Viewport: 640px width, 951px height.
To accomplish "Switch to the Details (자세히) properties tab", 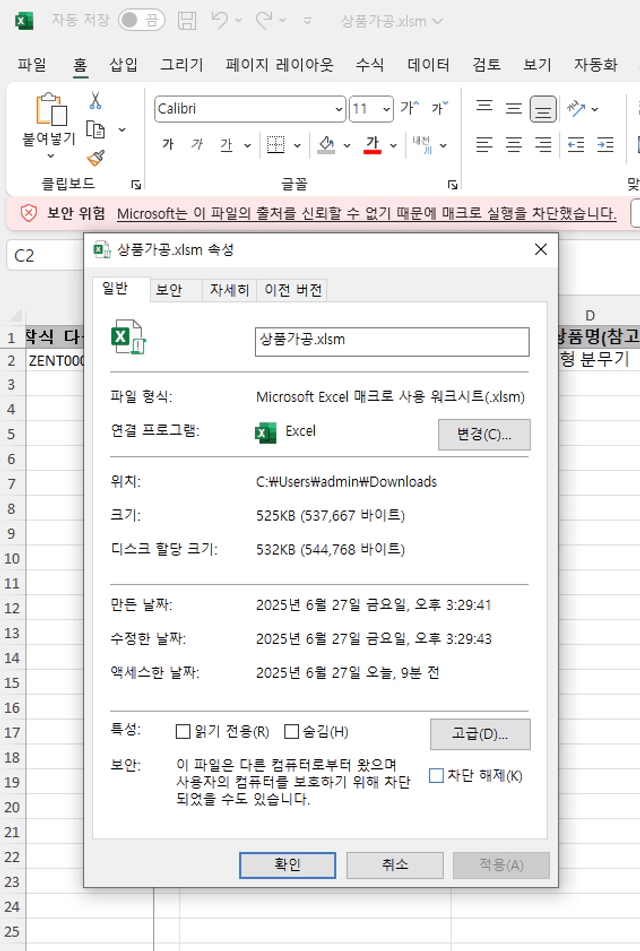I will 229,290.
